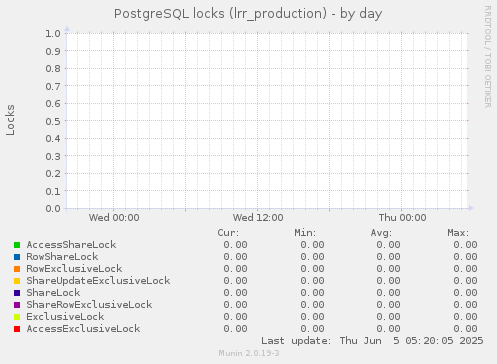This screenshot has height=364, width=497.
Task: Click the Locks vertical axis title
Action: 10,120
